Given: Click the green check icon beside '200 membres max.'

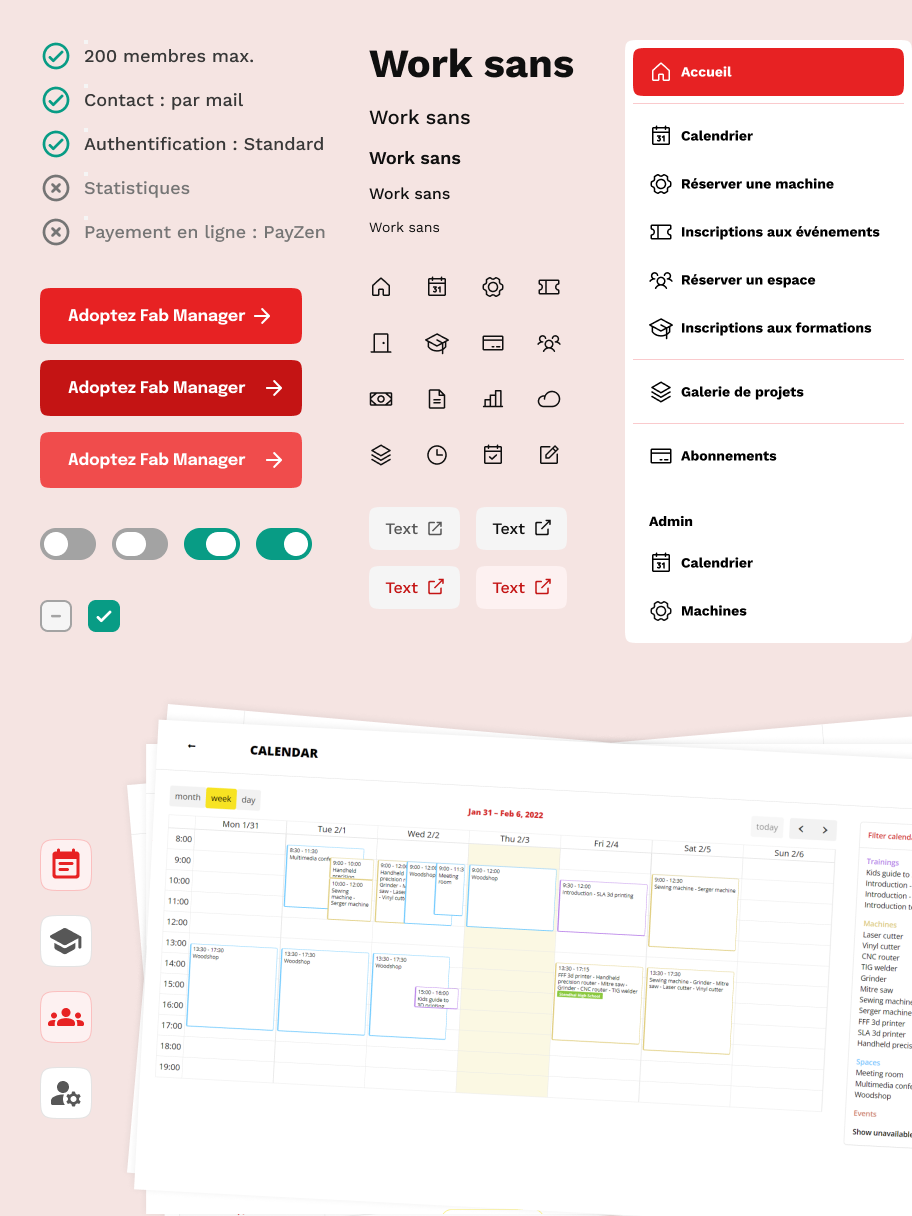Looking at the screenshot, I should 56,56.
